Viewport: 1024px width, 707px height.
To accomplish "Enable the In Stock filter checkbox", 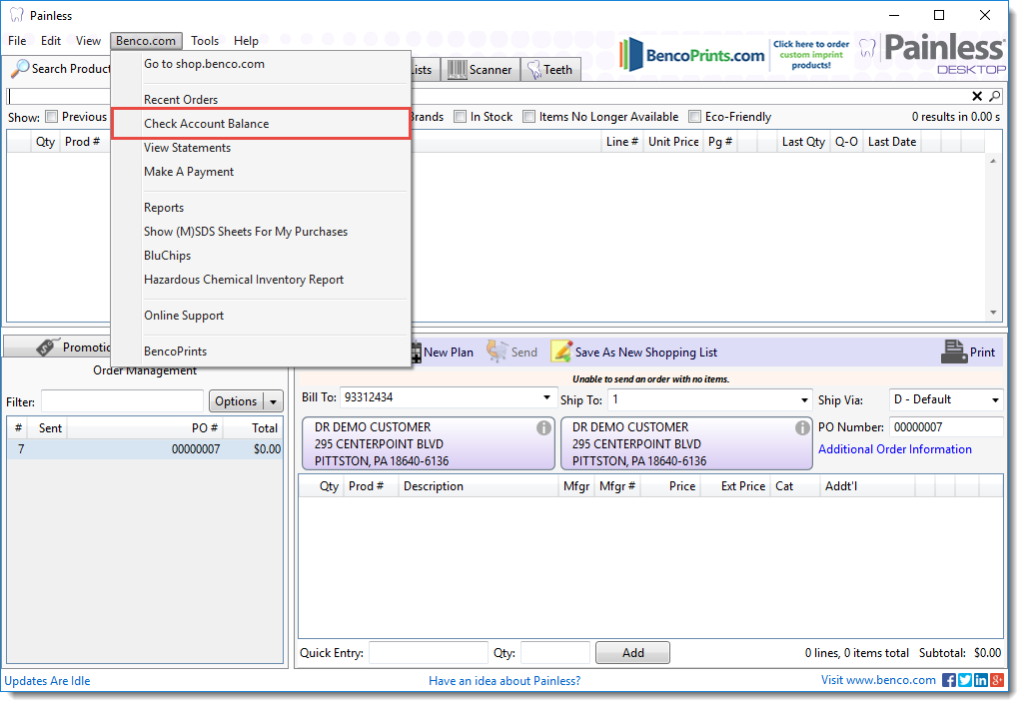I will pos(460,116).
